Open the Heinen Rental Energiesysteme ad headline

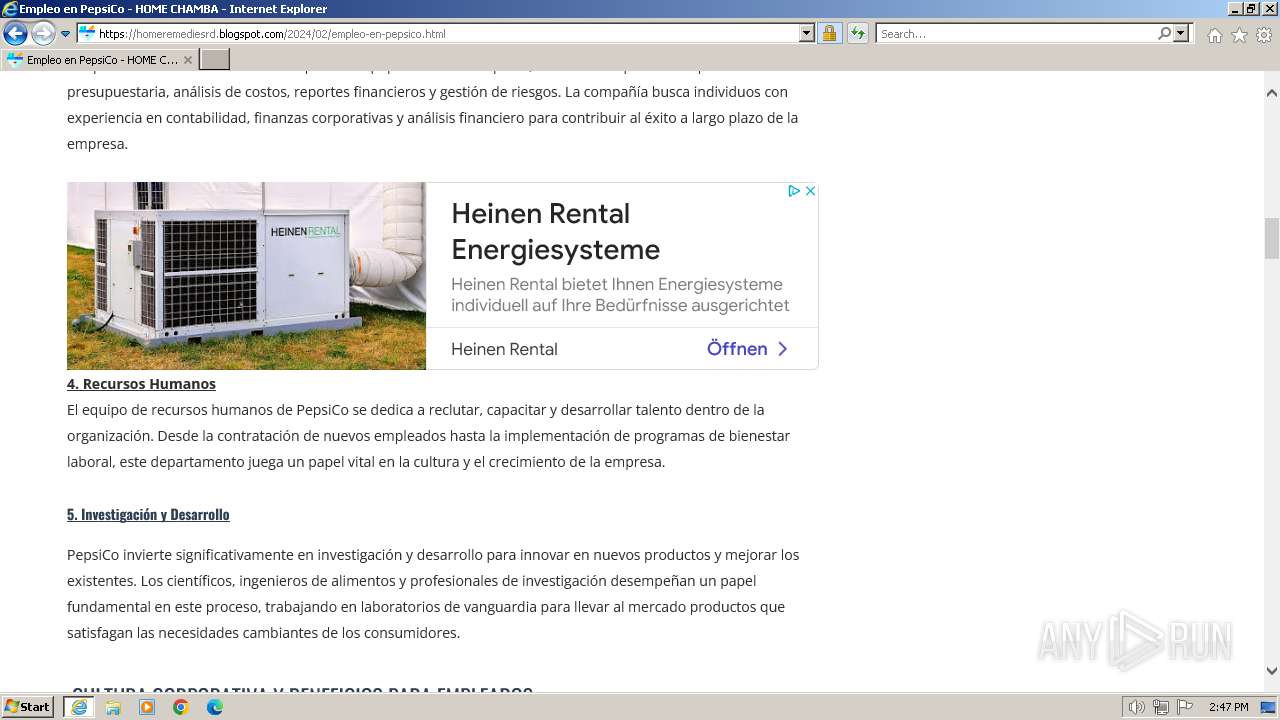555,231
